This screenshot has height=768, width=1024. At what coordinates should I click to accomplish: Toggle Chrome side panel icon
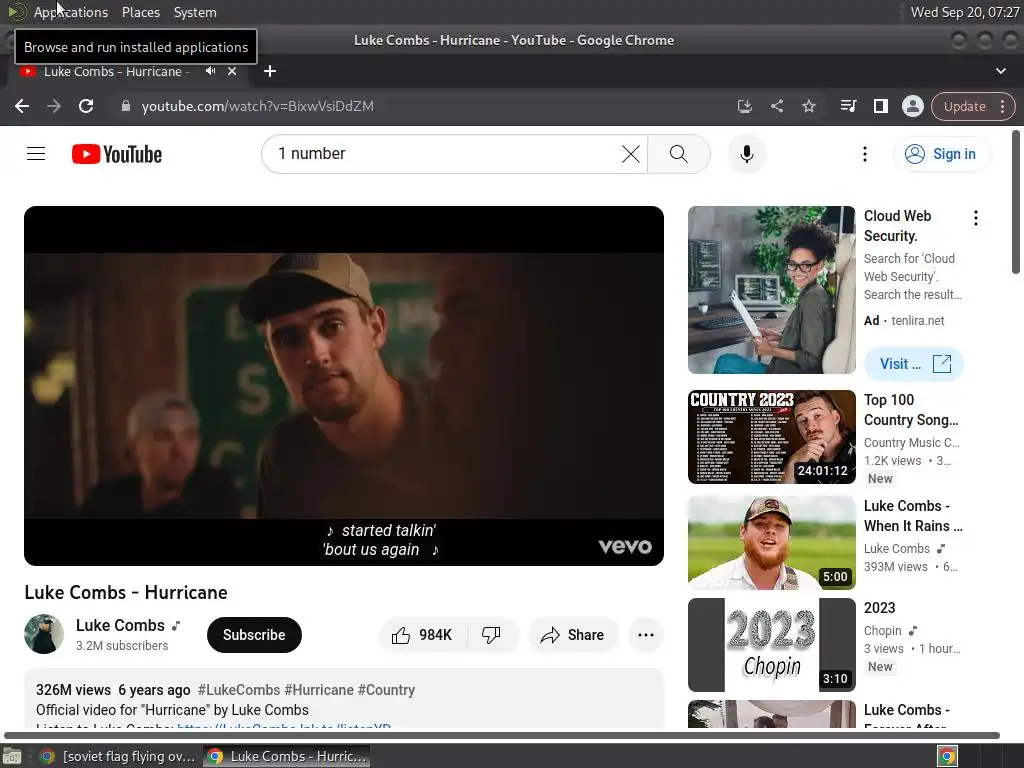(880, 106)
